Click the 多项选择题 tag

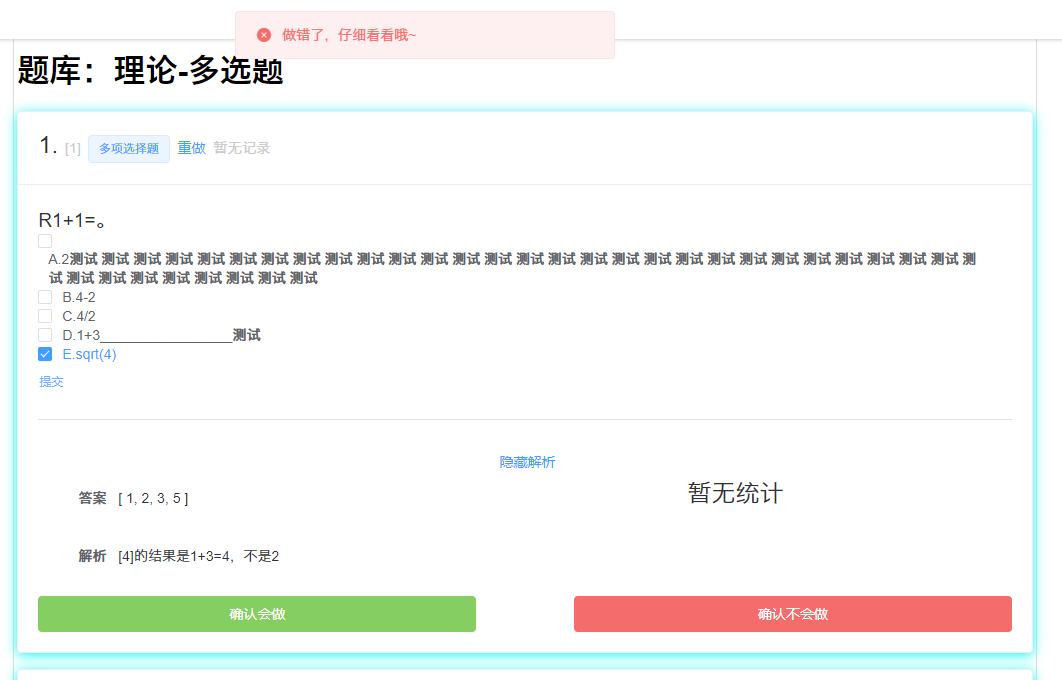point(129,148)
